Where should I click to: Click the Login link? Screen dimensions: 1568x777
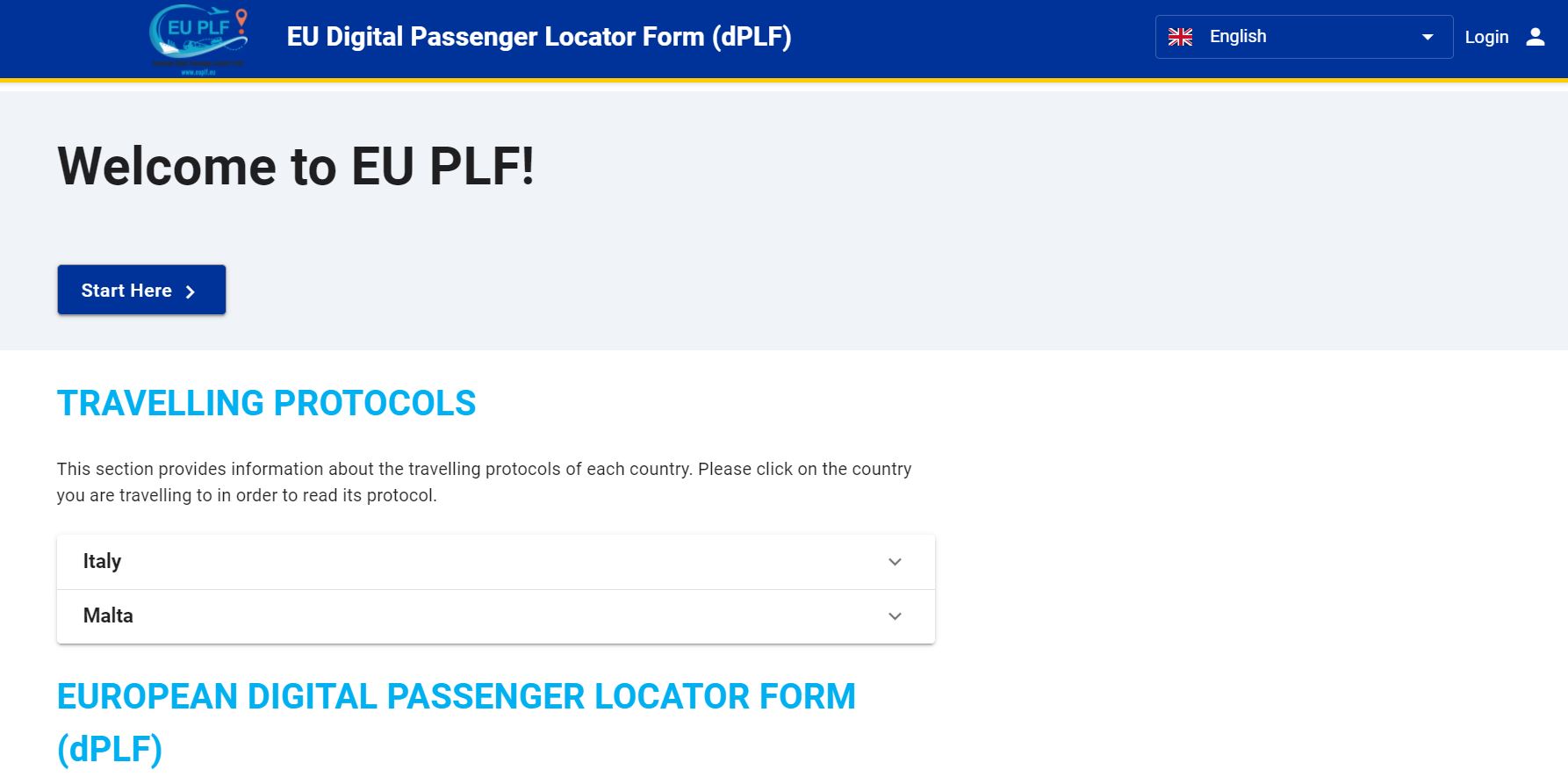coord(1486,37)
